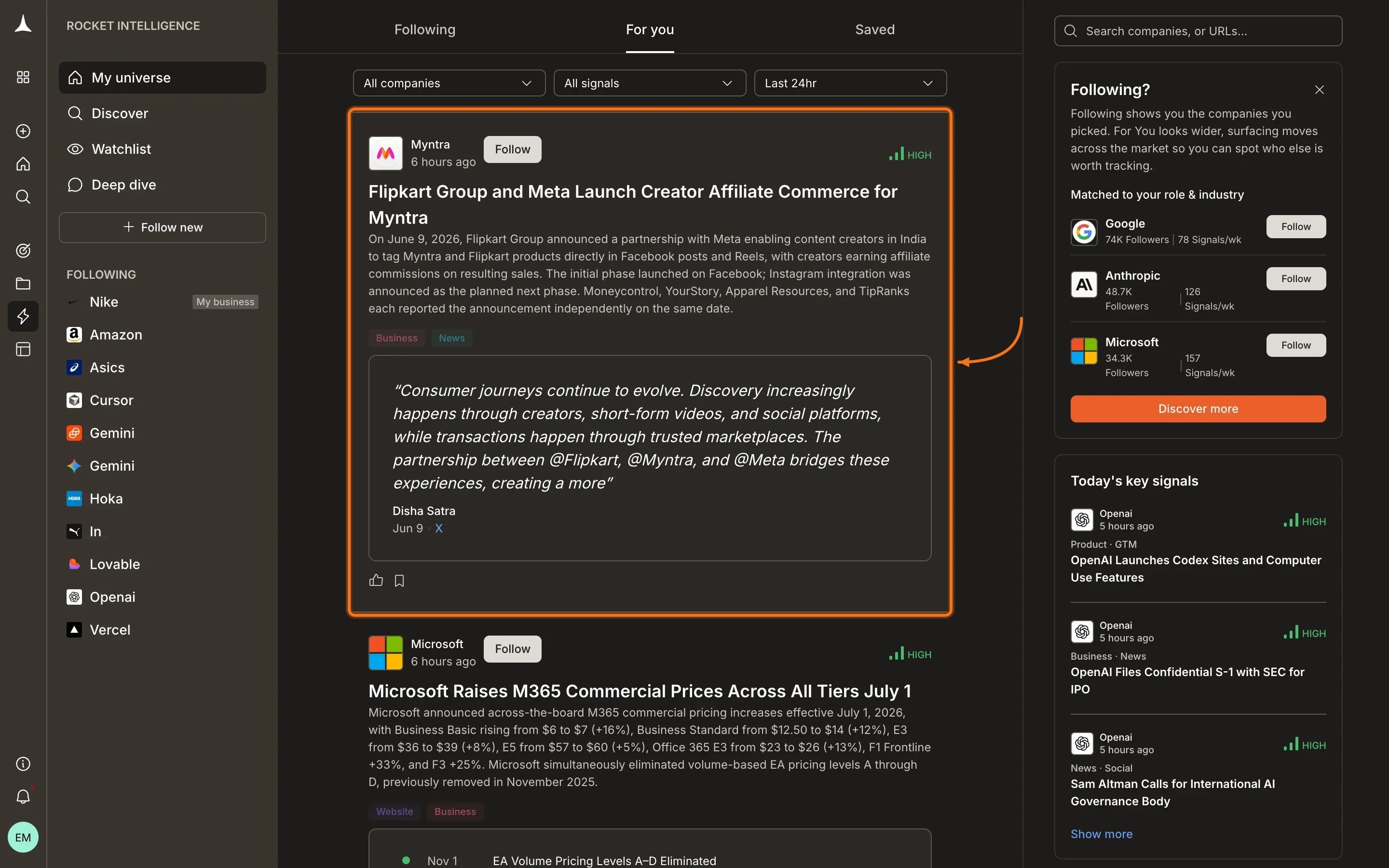Screen dimensions: 1389x868
Task: Open the EM user avatar
Action: pyautogui.click(x=23, y=837)
